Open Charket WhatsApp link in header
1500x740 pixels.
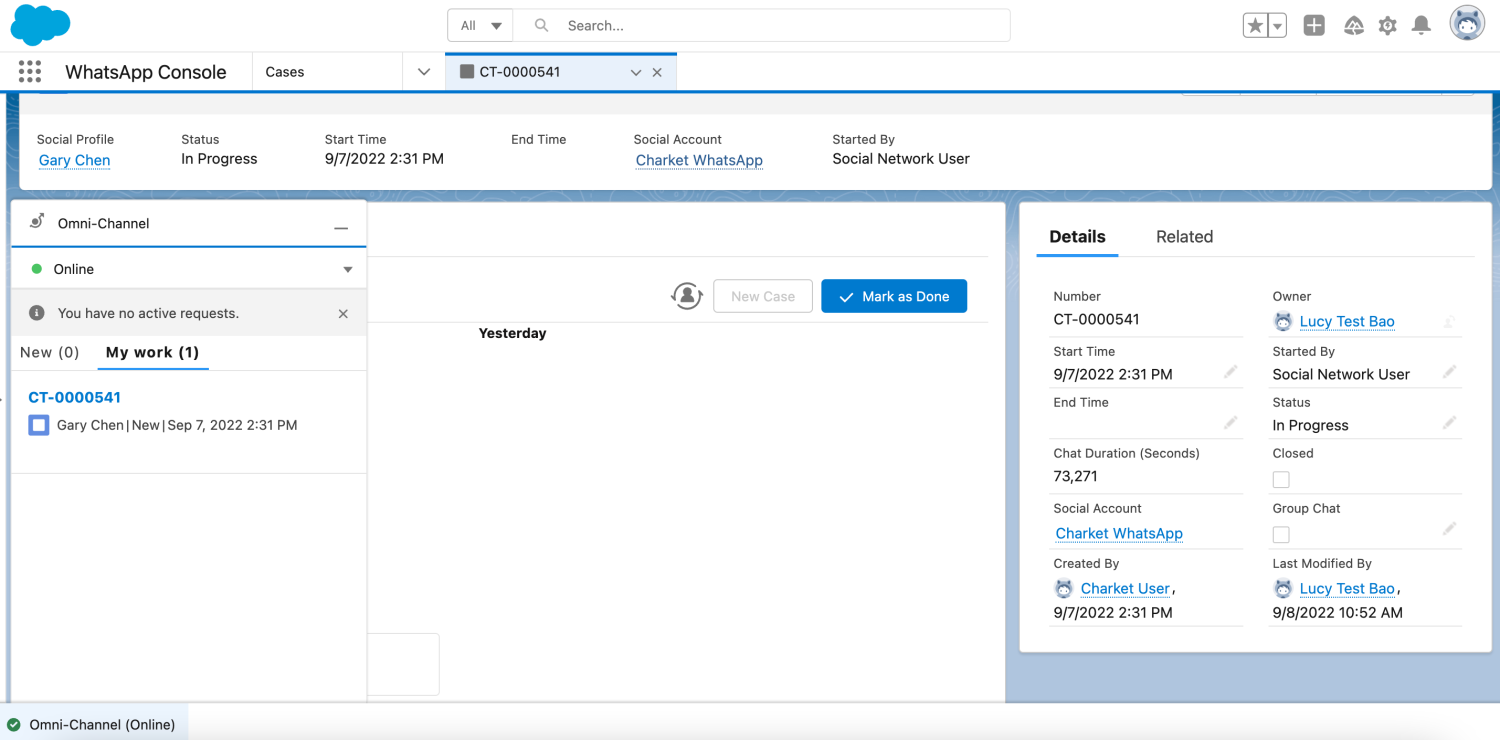699,160
